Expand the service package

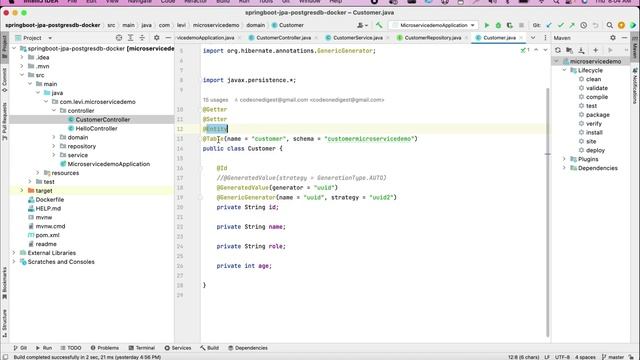[x=54, y=156]
